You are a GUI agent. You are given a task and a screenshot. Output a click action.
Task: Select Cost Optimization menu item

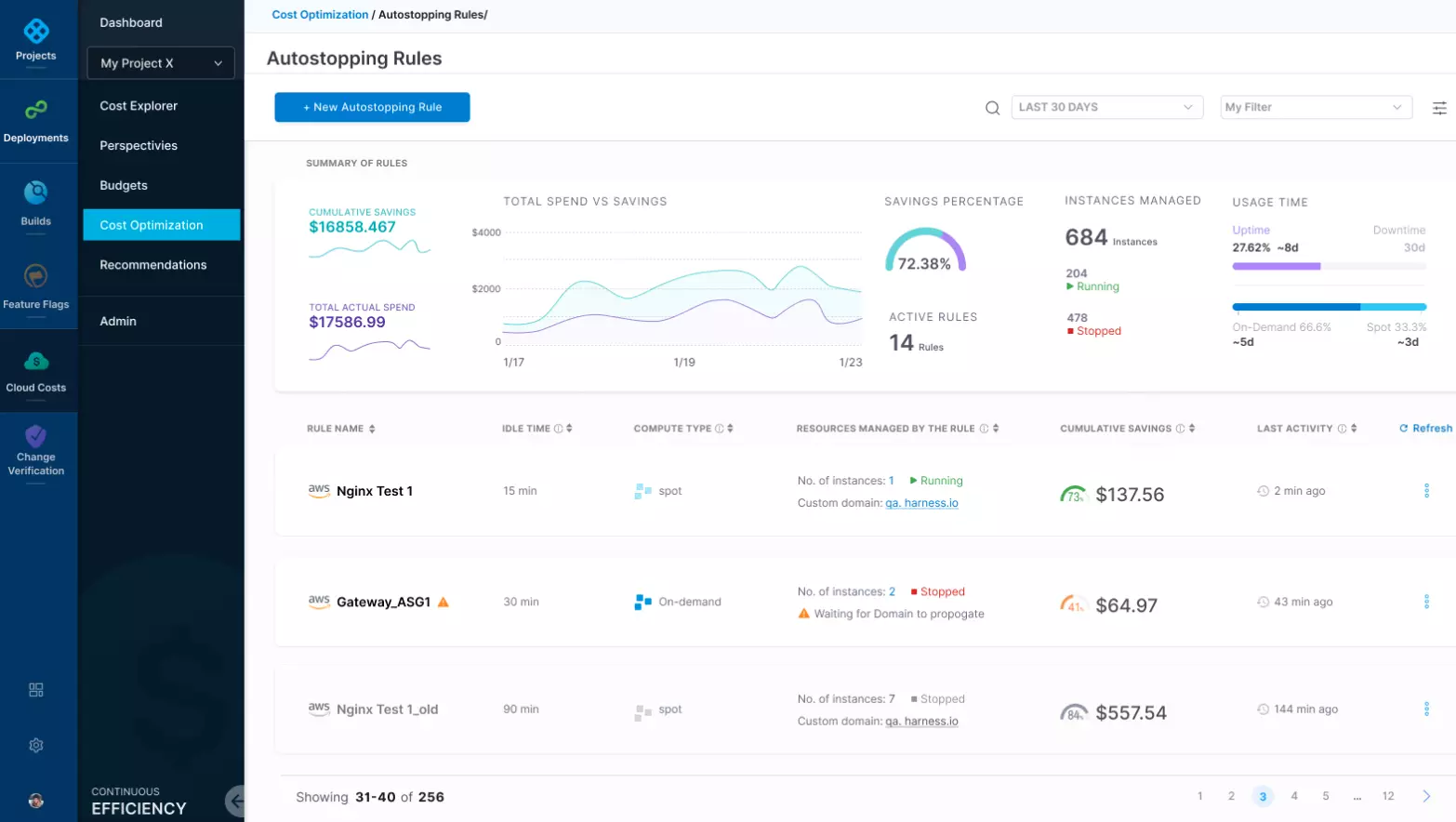coord(161,225)
